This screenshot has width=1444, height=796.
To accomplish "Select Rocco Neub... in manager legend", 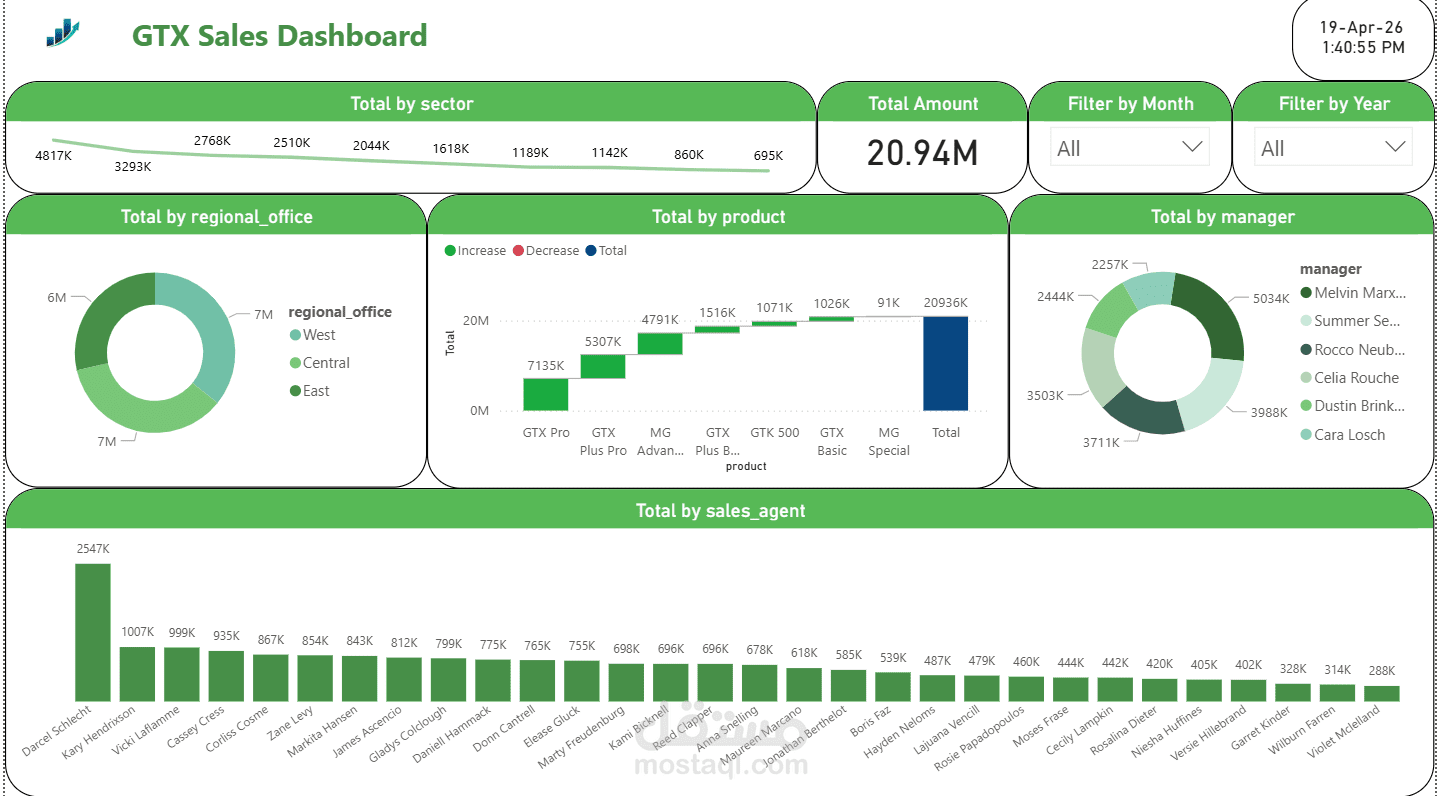I will pos(1353,350).
